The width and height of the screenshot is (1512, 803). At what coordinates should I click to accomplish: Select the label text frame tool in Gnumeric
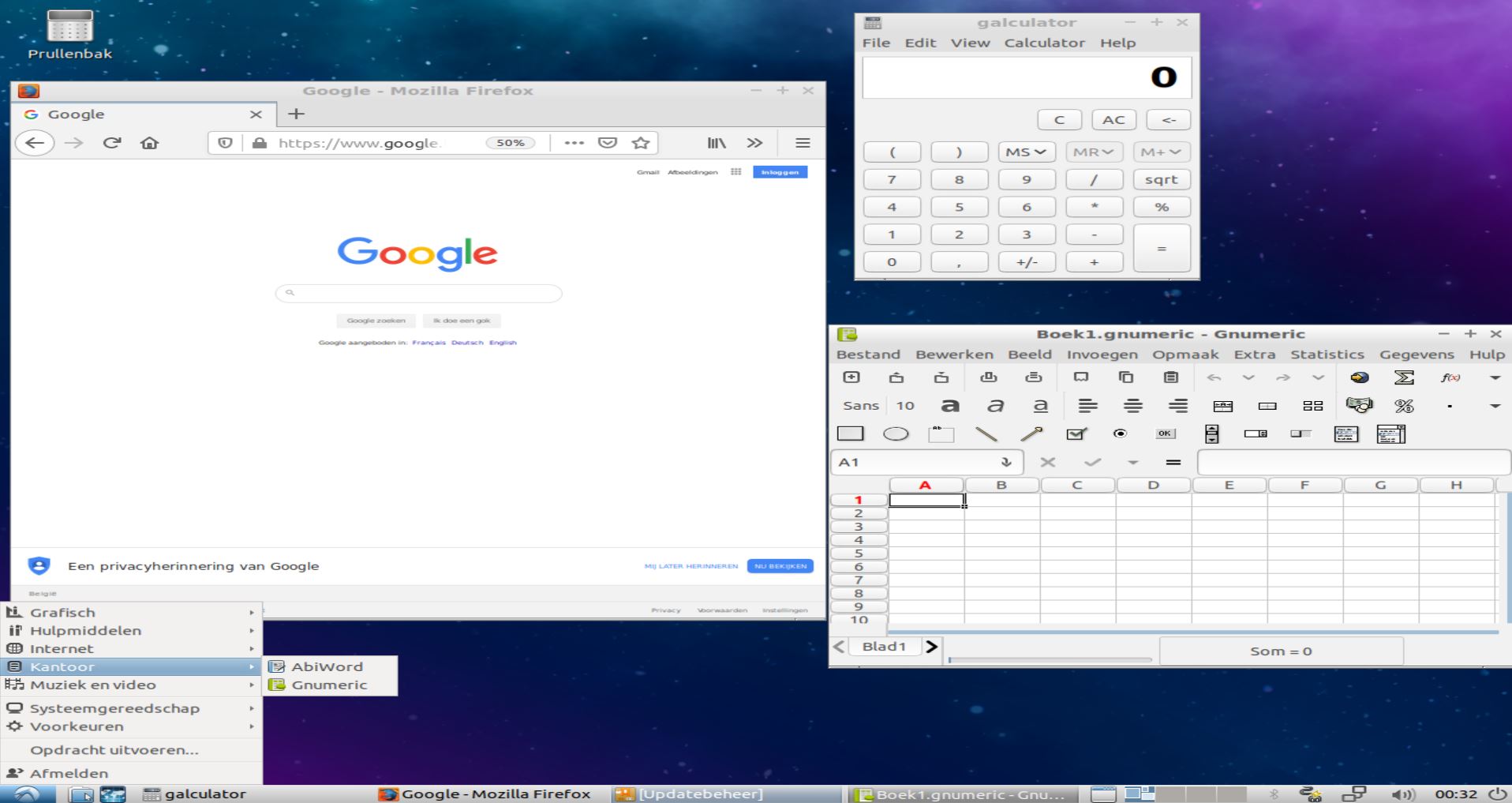coord(941,433)
